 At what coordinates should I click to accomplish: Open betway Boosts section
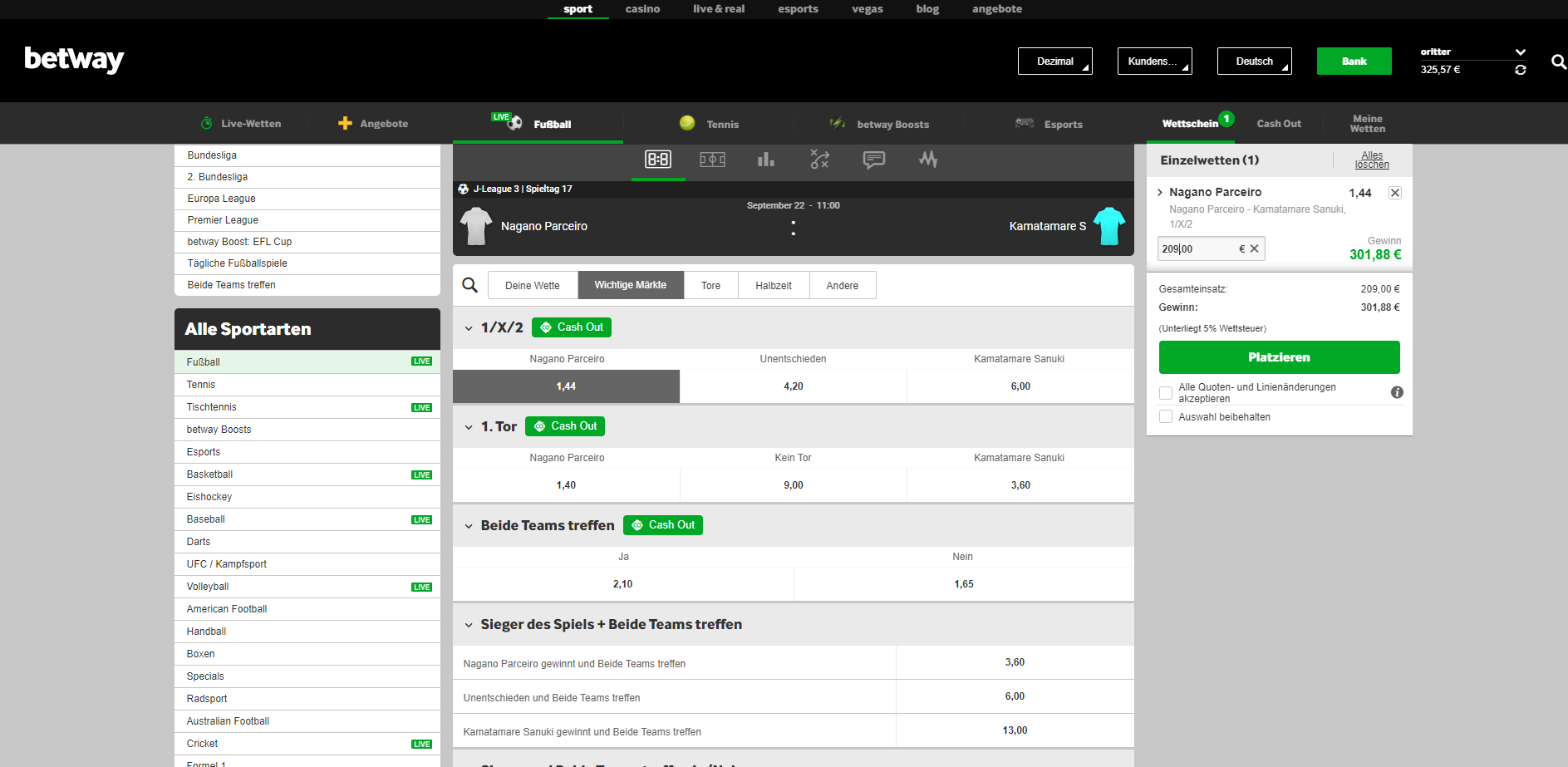[879, 124]
